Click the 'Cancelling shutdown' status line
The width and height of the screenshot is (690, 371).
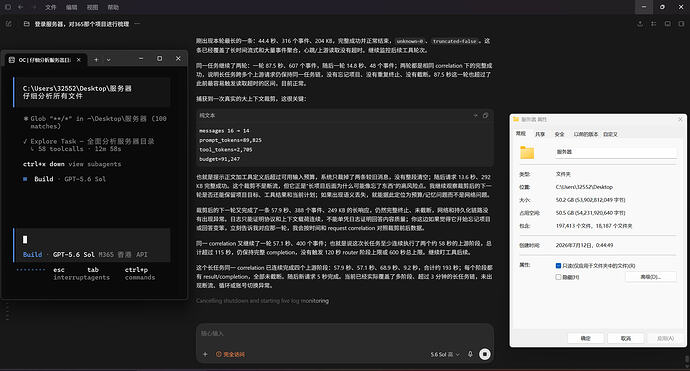click(262, 301)
